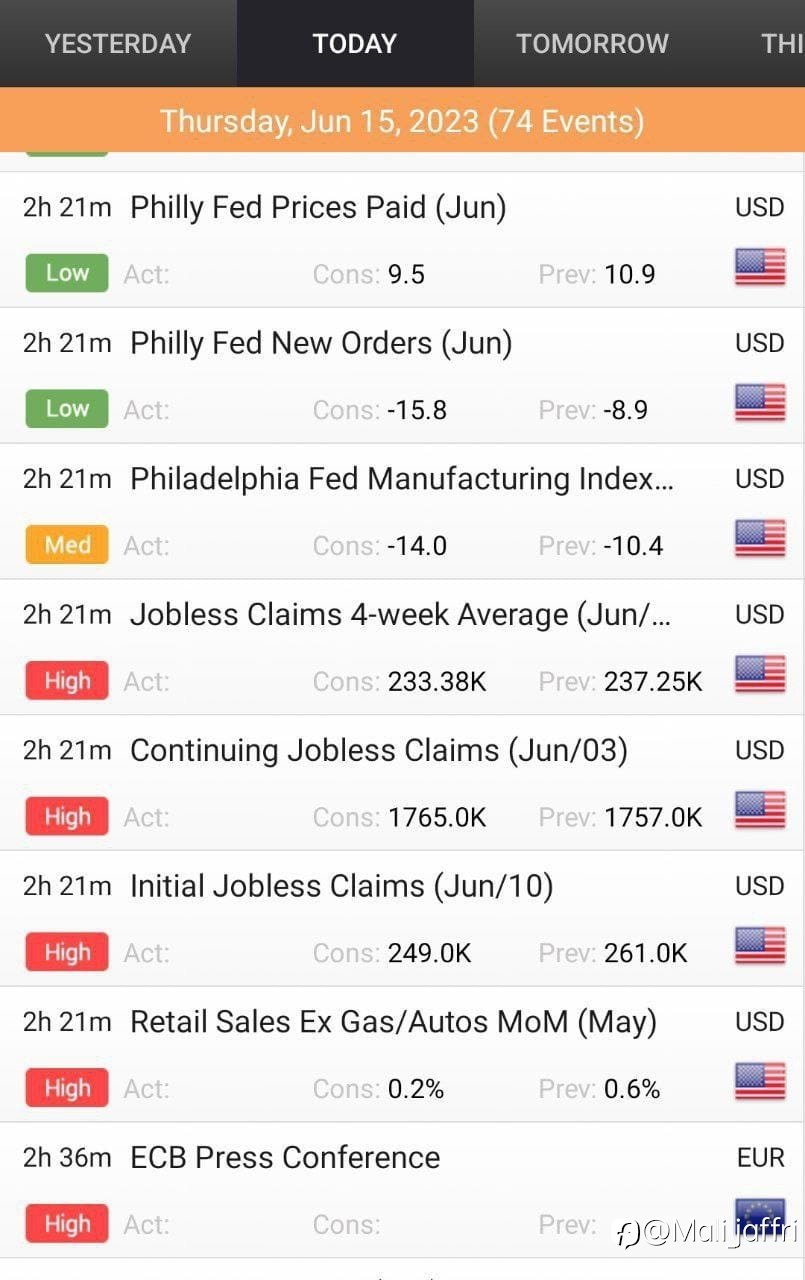Tap the US flag beside Retail Sales Ex Gas/Autos
Screen dimensions: 805x1280
click(x=760, y=1082)
